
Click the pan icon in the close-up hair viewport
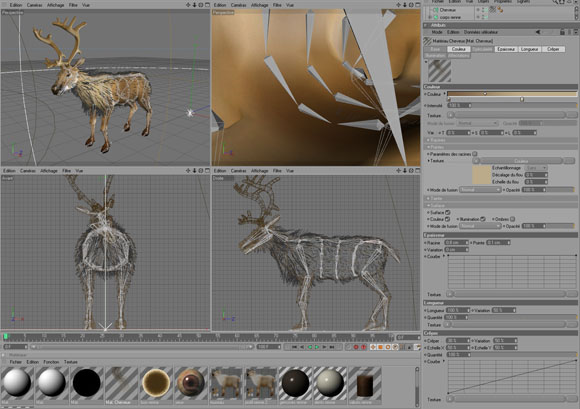pos(398,5)
